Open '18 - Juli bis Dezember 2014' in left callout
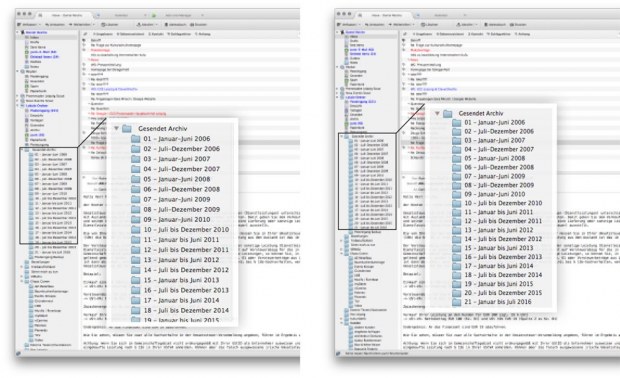 pos(186,310)
